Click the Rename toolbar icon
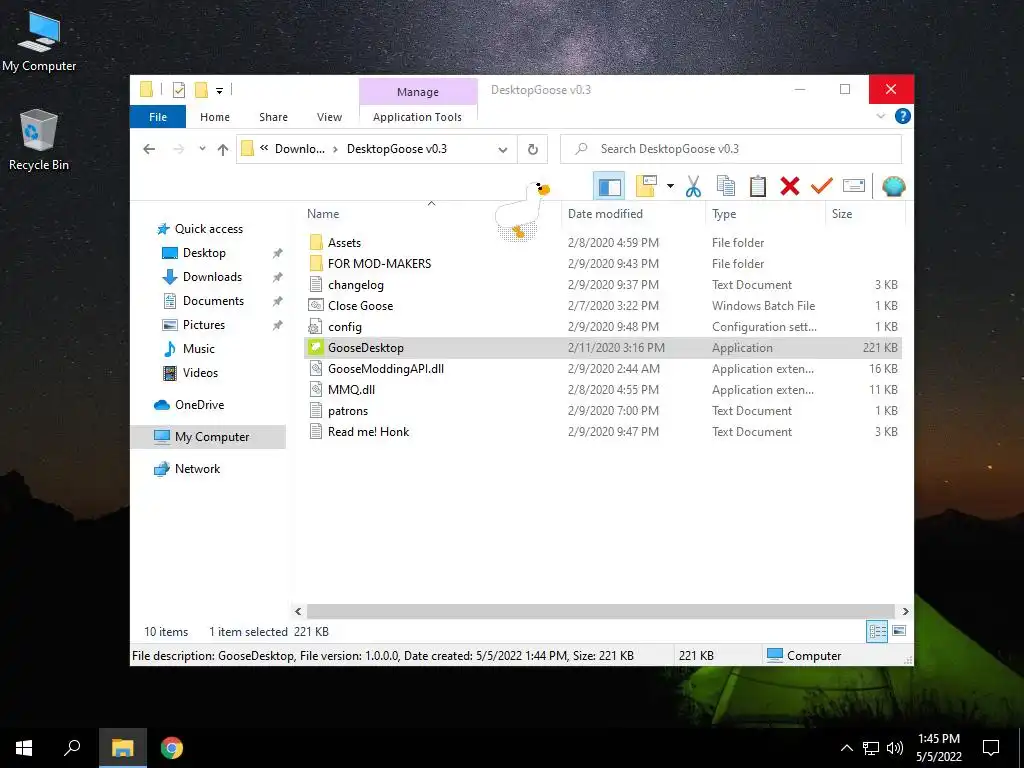The image size is (1024, 768). coord(854,186)
